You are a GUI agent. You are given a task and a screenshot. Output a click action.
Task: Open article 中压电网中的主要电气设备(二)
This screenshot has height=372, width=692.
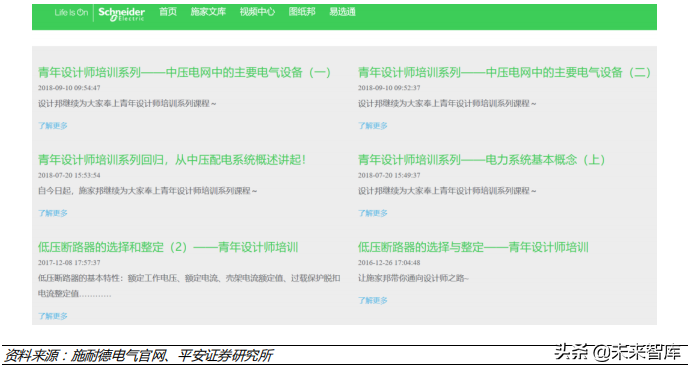pos(504,72)
